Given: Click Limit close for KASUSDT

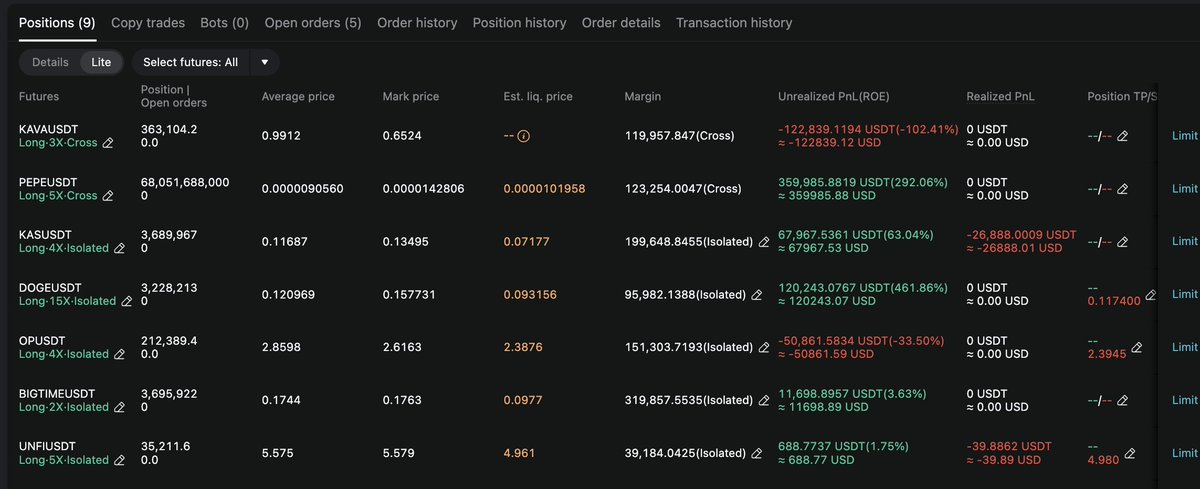Looking at the screenshot, I should (1185, 241).
